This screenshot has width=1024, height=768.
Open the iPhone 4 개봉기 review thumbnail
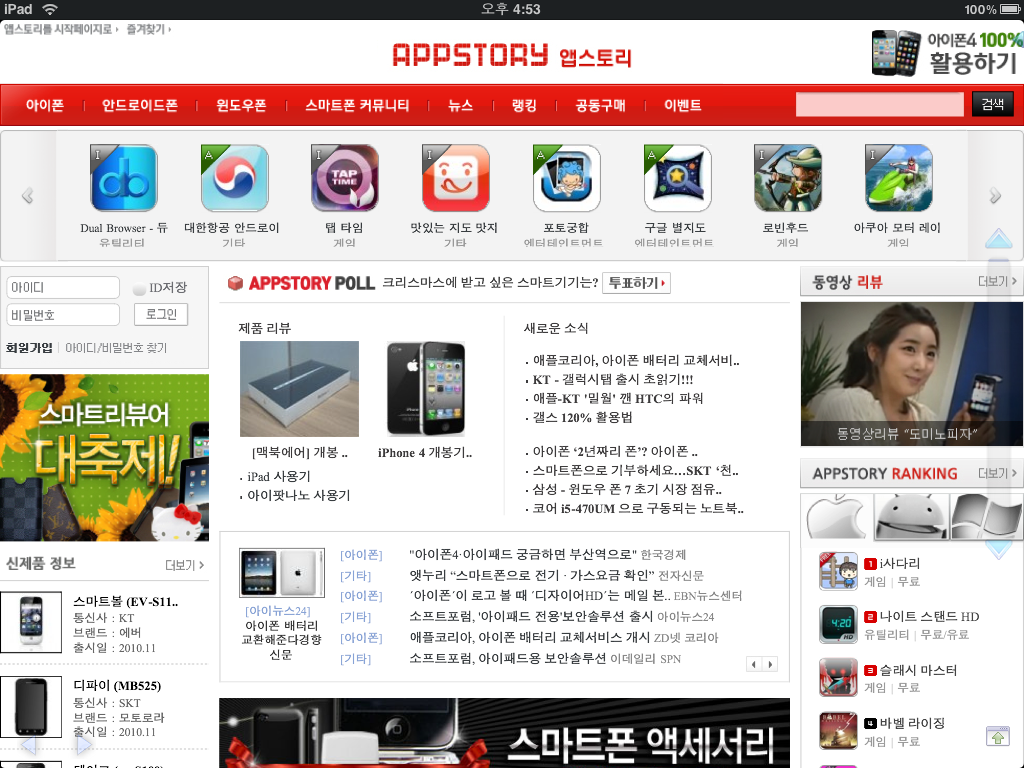click(426, 389)
